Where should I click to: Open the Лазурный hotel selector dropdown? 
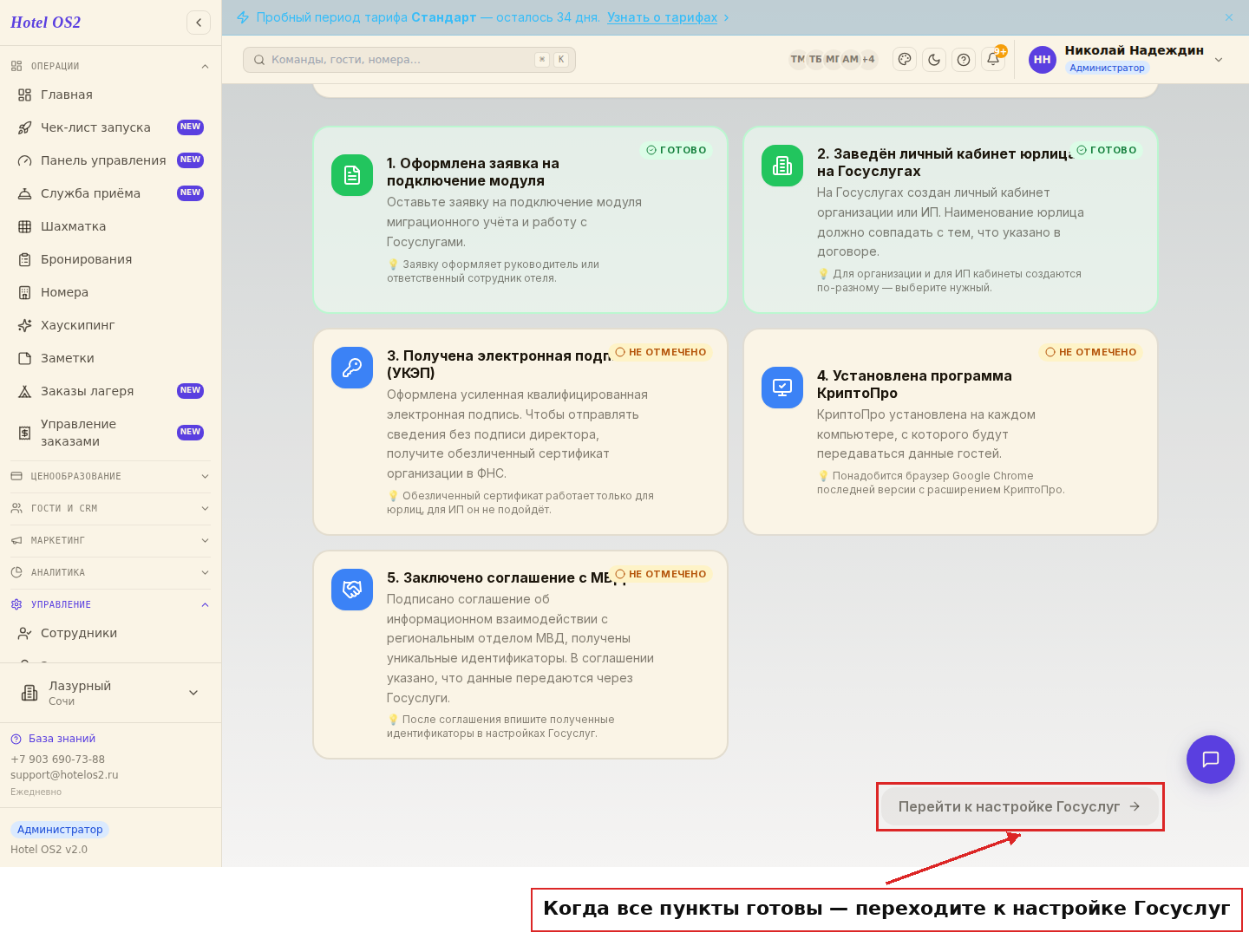110,693
